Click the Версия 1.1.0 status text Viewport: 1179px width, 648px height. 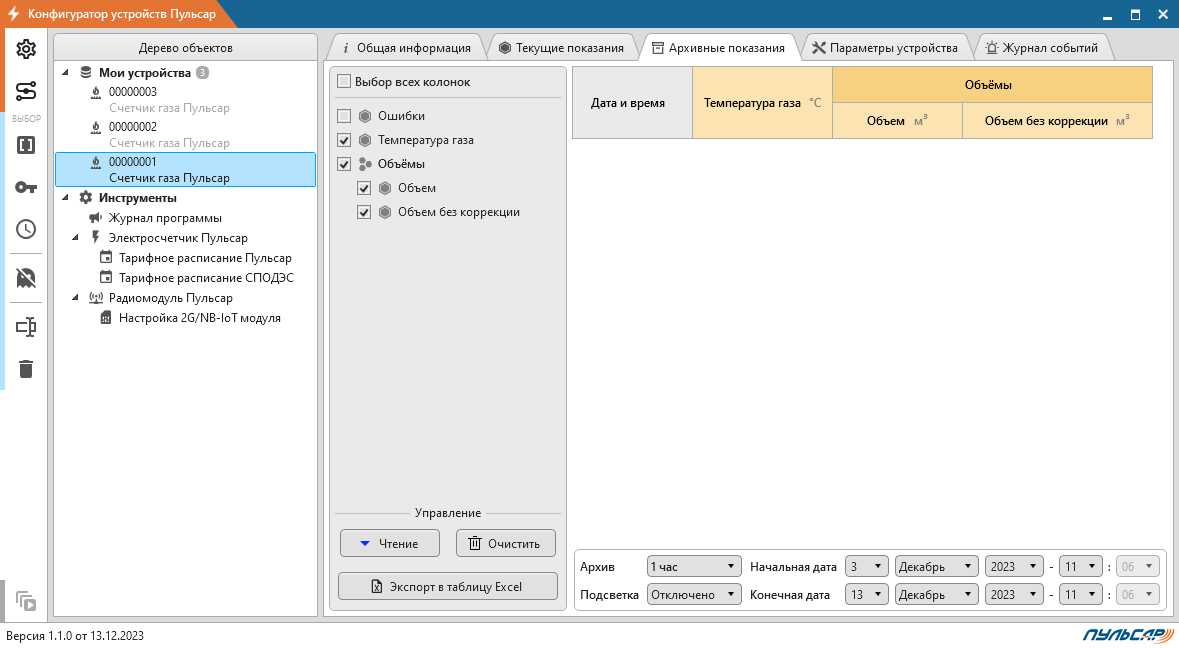[x=74, y=636]
